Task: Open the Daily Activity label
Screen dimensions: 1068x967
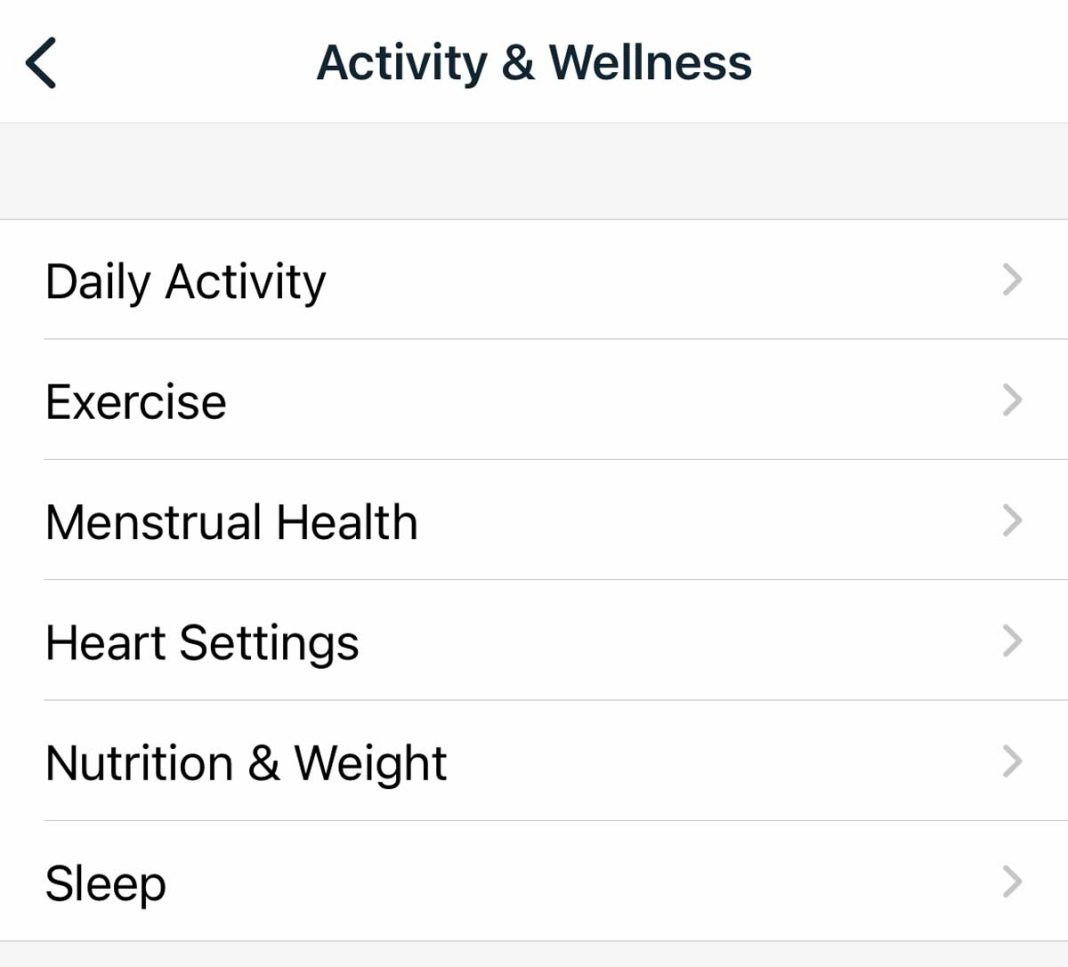Action: click(185, 282)
